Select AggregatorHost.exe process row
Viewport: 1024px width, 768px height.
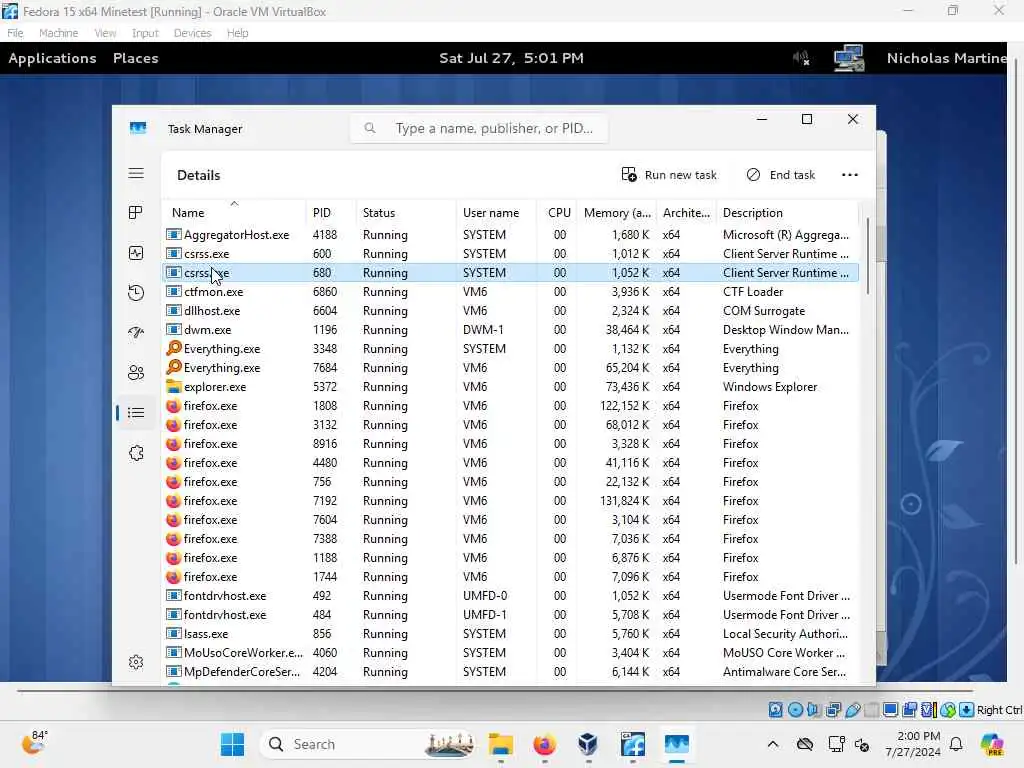(x=510, y=234)
